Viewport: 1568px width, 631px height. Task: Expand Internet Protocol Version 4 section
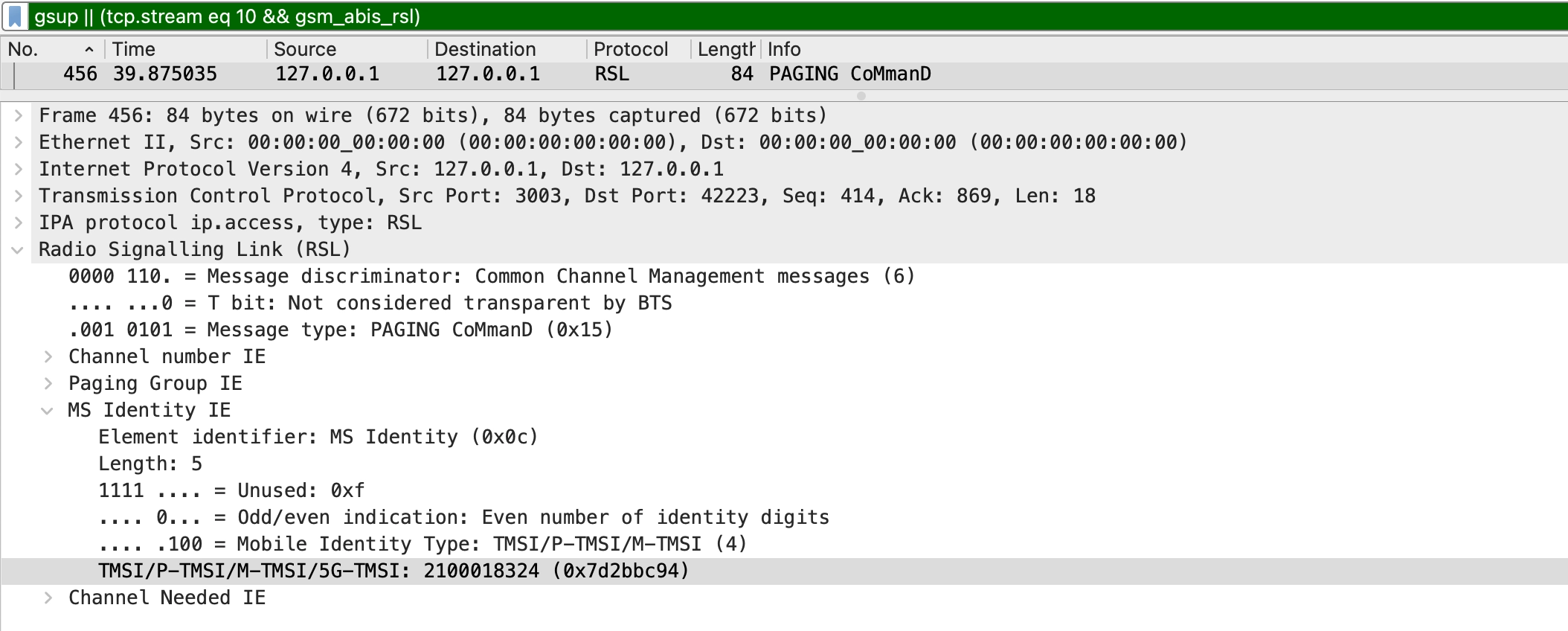tap(19, 169)
